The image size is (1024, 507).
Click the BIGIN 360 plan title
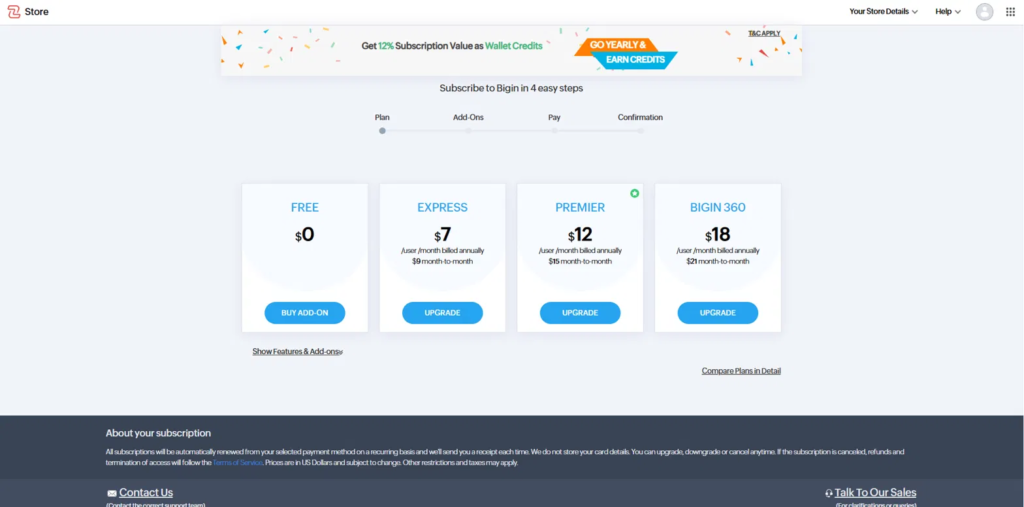coord(718,208)
